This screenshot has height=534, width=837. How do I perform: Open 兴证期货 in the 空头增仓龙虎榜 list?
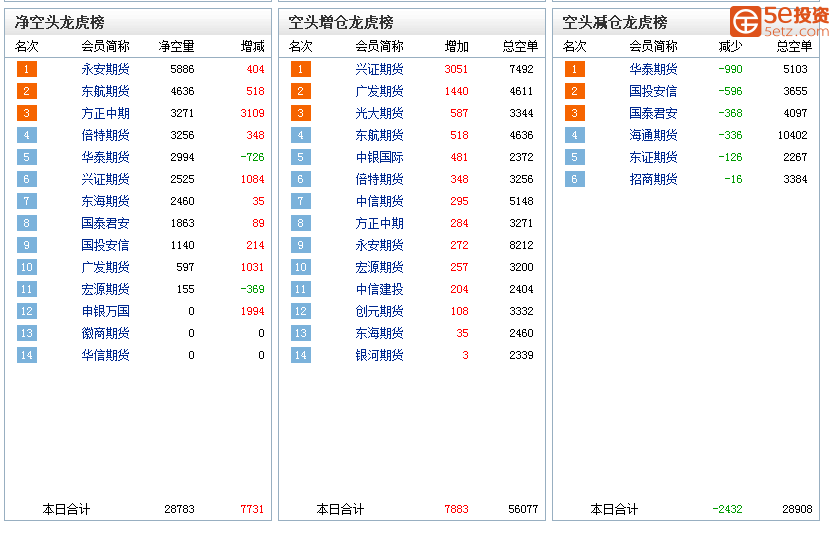point(380,69)
